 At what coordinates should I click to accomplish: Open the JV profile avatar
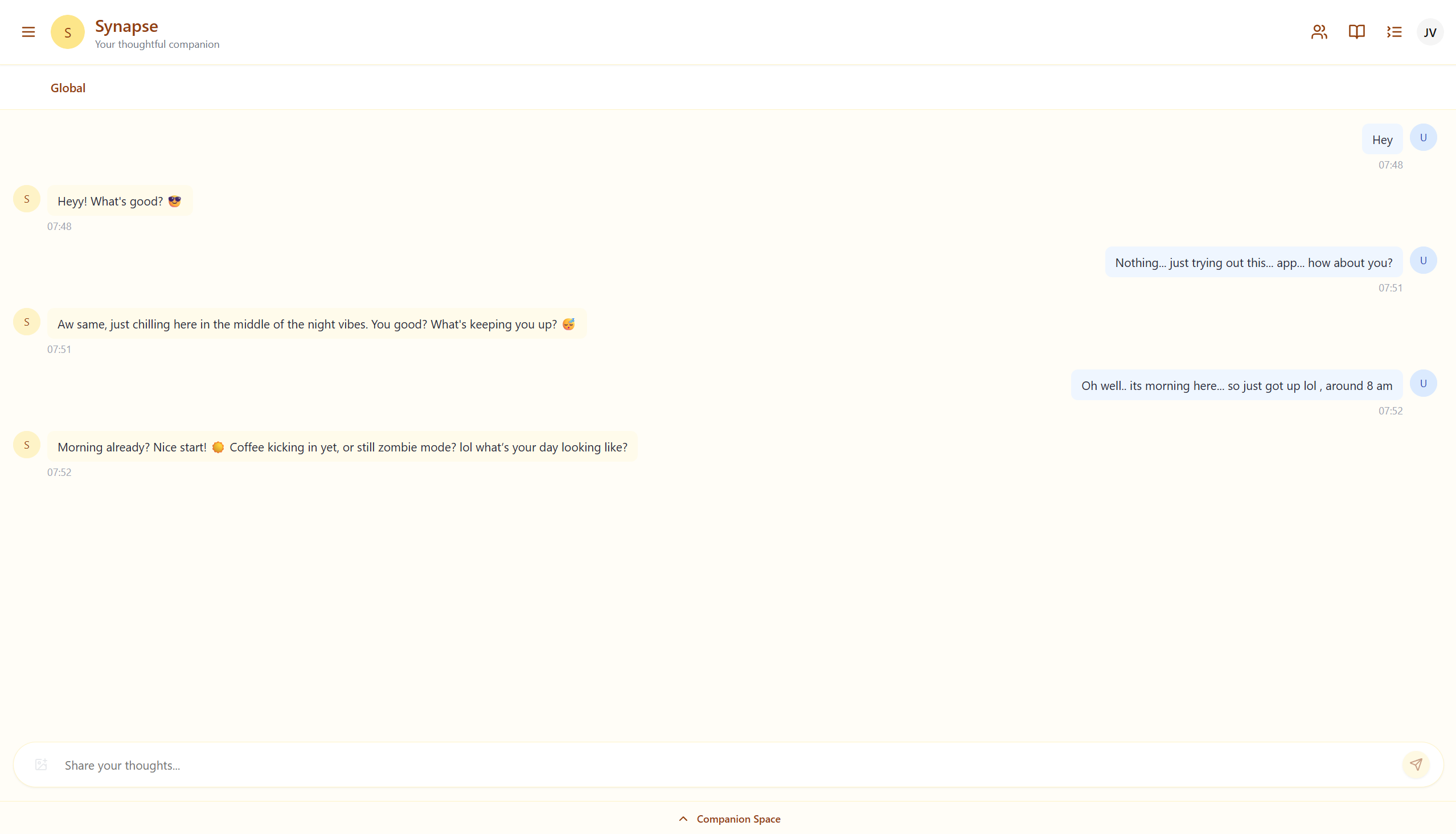pyautogui.click(x=1430, y=32)
